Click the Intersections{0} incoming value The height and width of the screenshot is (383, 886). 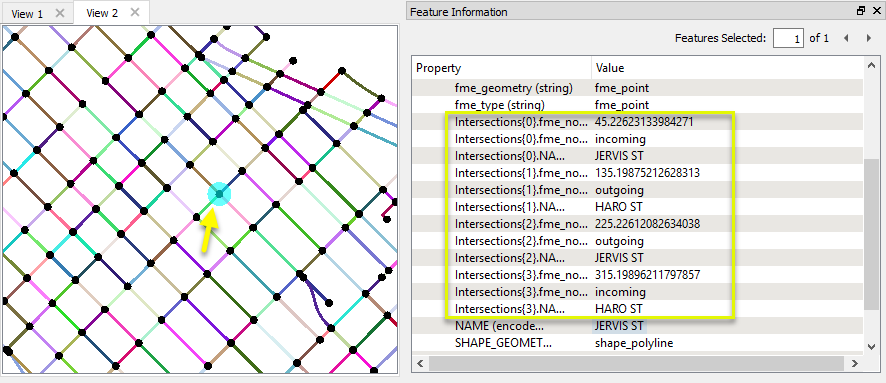click(x=620, y=139)
